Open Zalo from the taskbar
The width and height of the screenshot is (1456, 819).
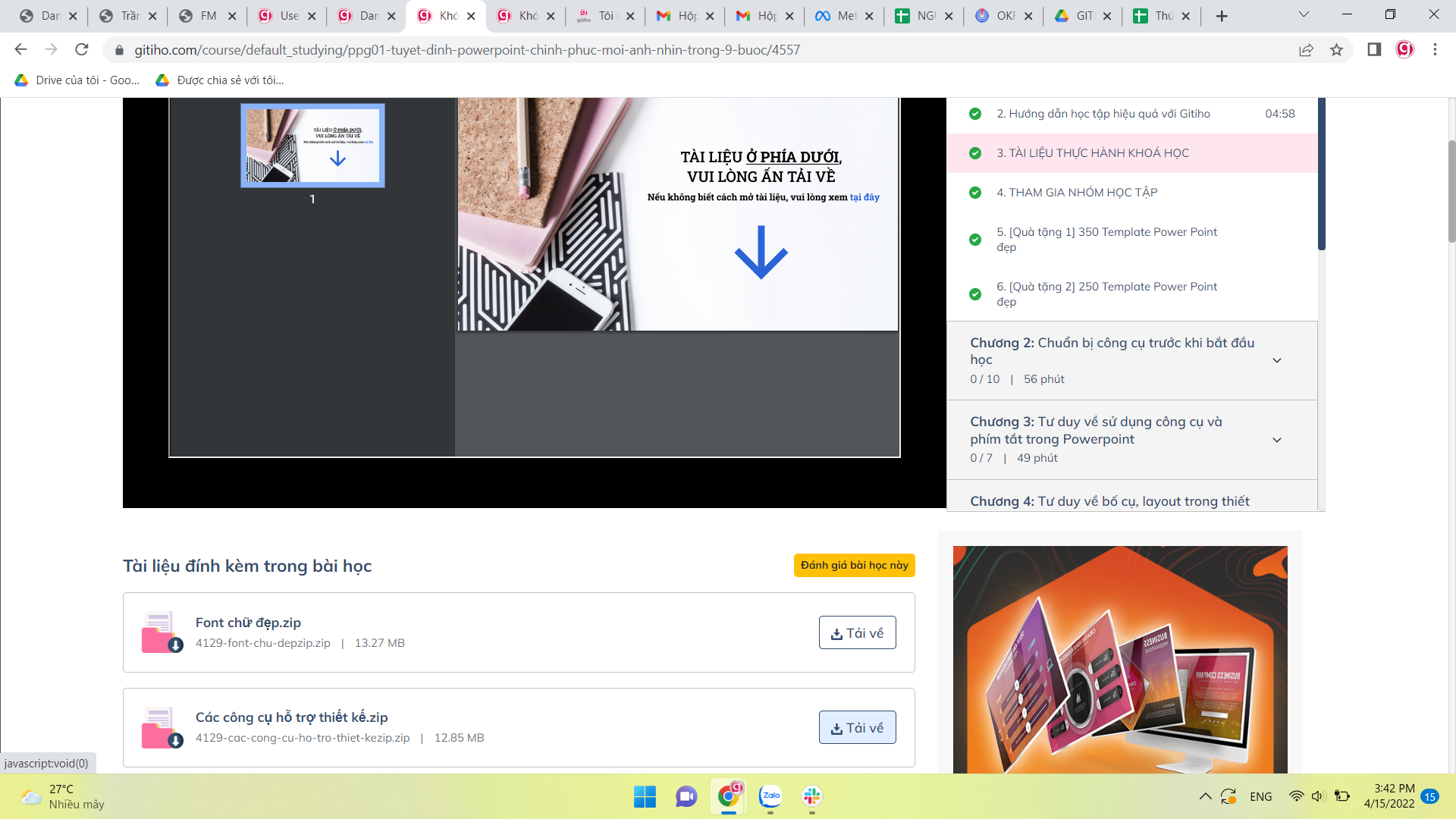(x=770, y=796)
